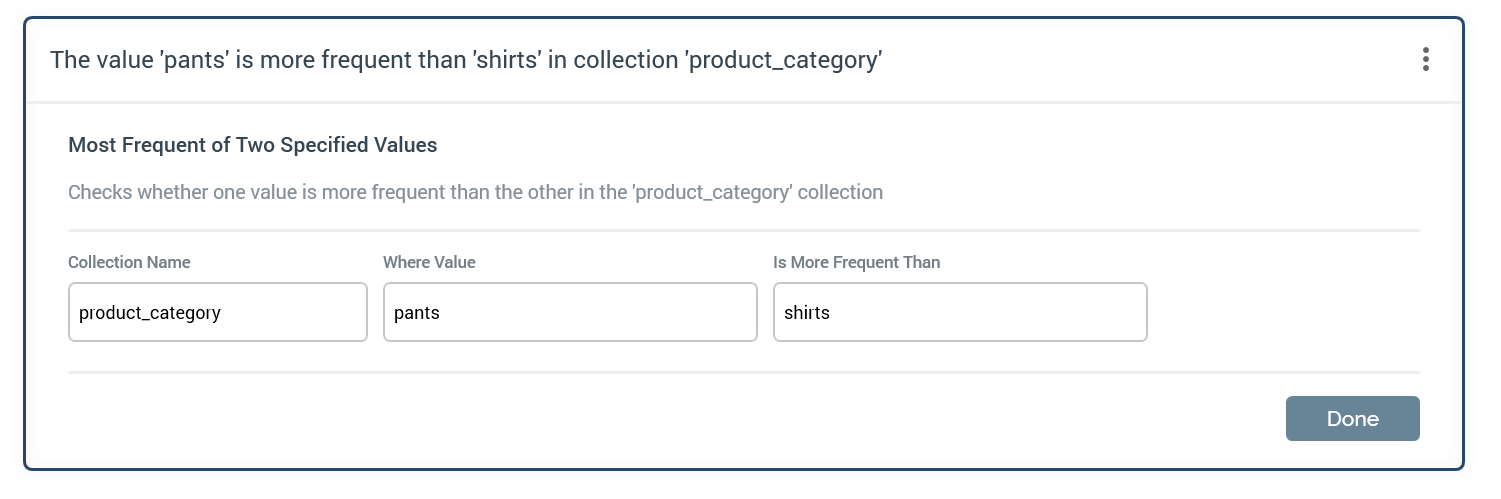Click the word 'shirts' in the card title
The height and width of the screenshot is (499, 1501).
tap(507, 60)
